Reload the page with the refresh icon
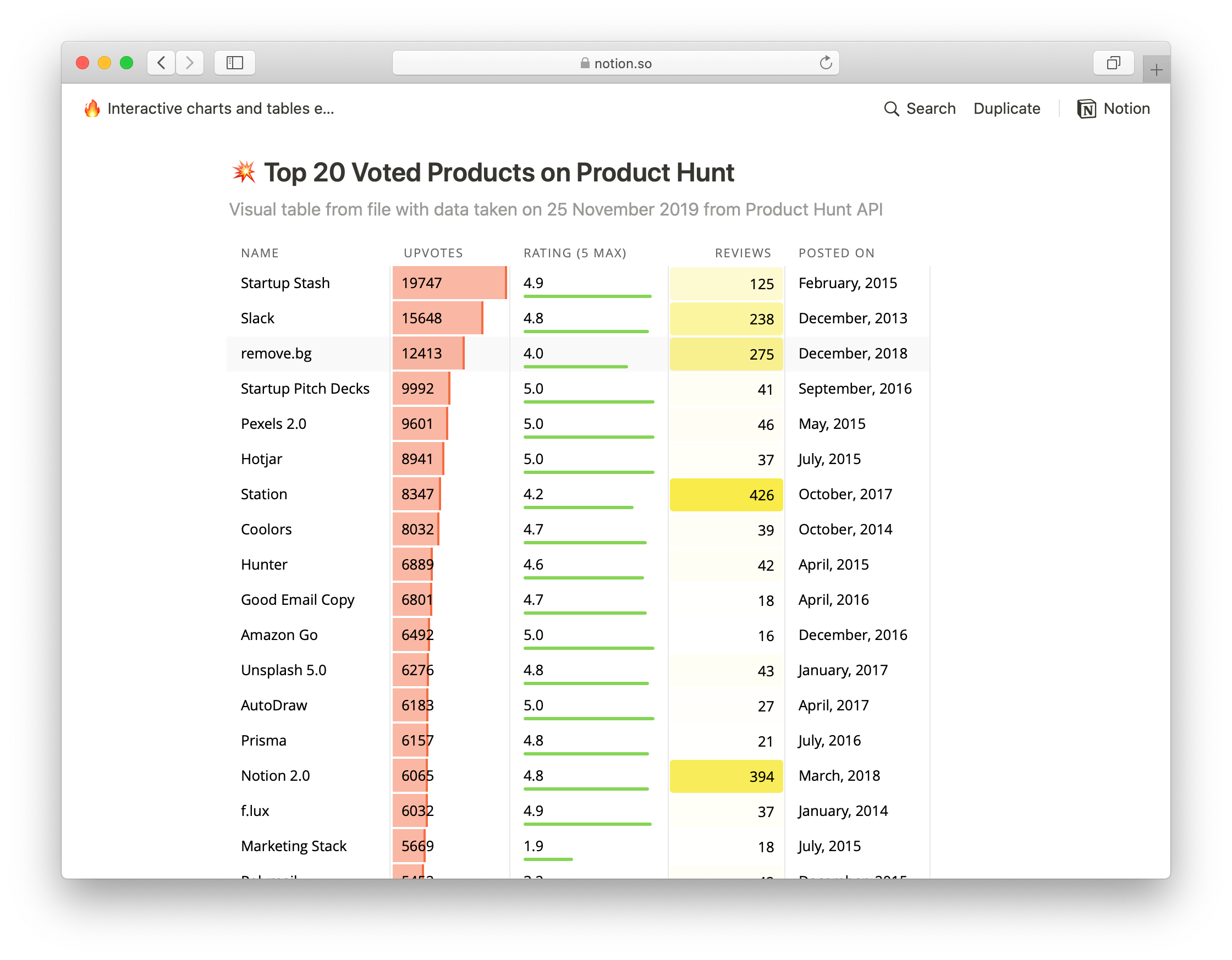Screen dimensions: 1232x960 coord(826,63)
